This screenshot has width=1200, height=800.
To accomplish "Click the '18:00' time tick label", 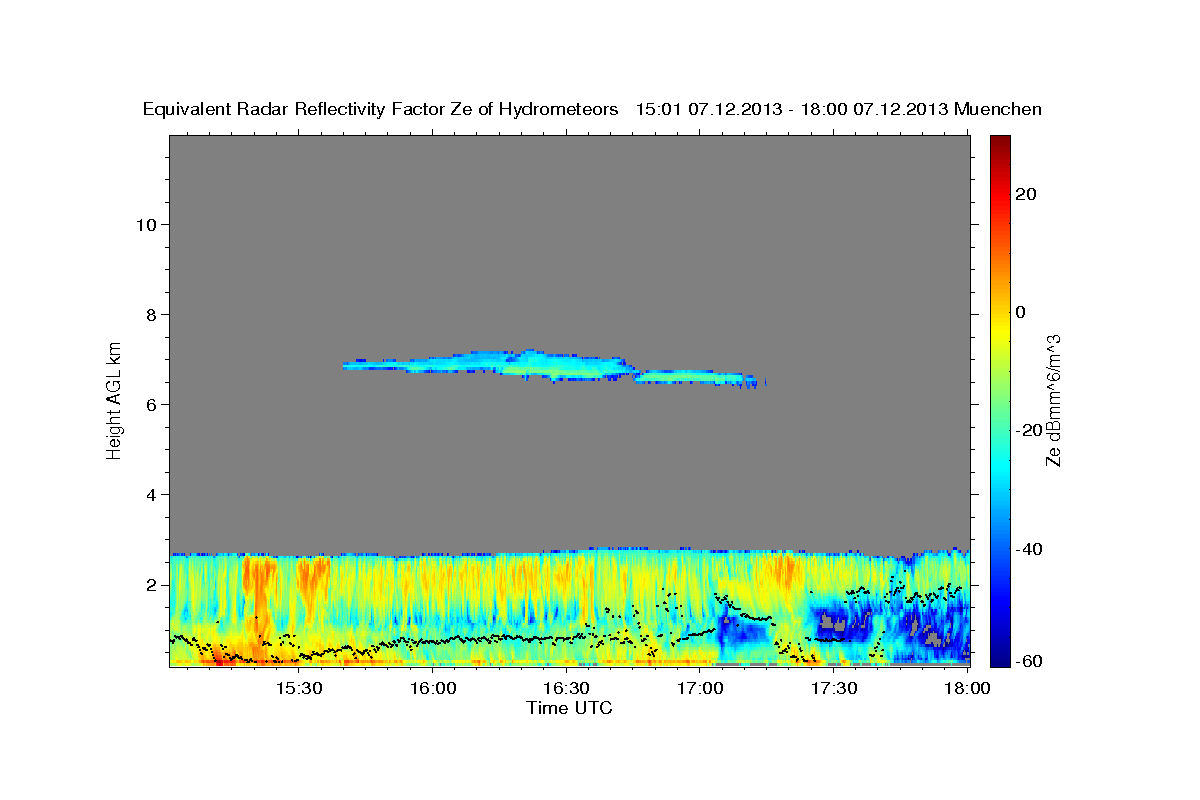I will pyautogui.click(x=967, y=688).
